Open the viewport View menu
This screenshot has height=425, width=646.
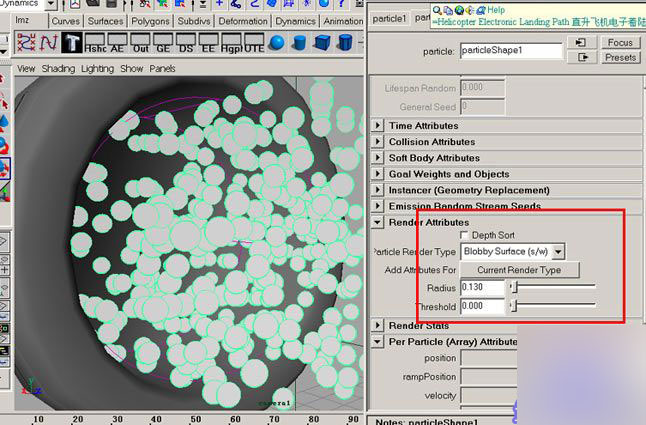pos(26,68)
